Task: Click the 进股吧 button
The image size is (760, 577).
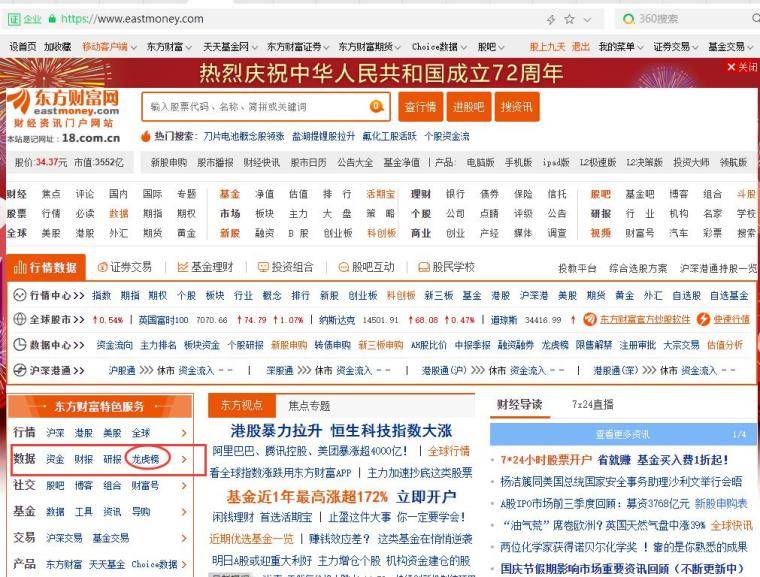Action: pos(468,107)
